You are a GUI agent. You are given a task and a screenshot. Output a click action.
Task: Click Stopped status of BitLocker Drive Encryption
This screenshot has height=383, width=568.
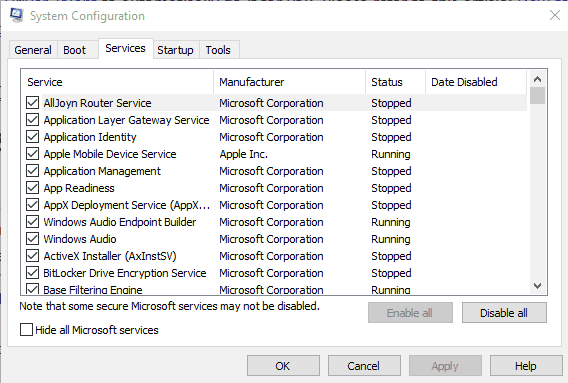pos(391,273)
